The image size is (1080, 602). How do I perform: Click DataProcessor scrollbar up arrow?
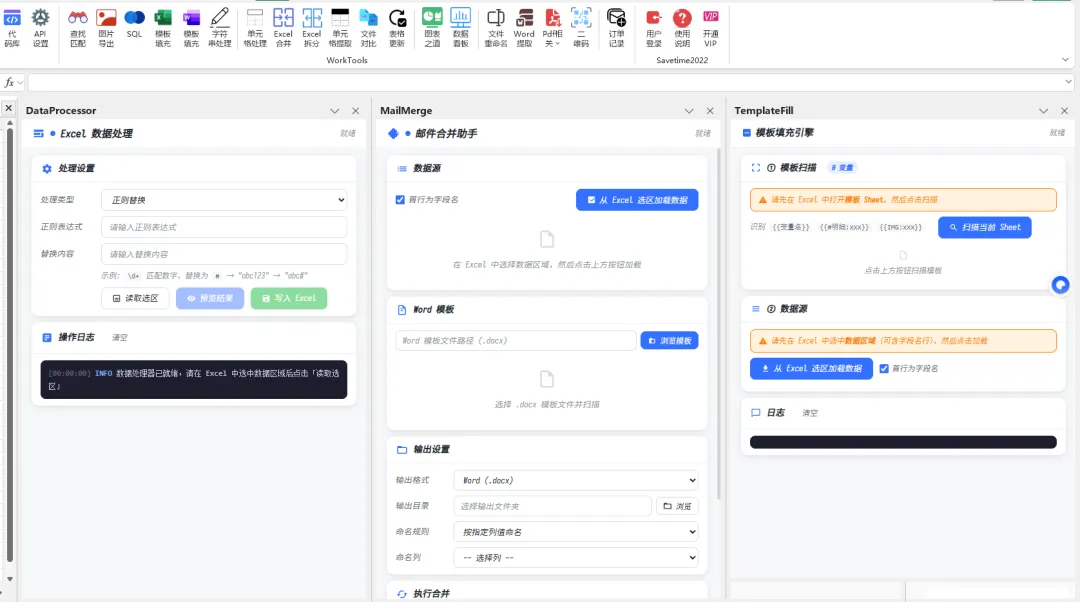coord(10,123)
